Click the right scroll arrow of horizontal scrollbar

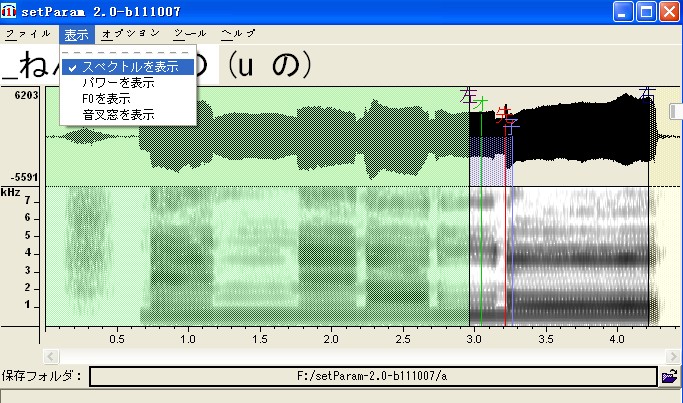[673, 356]
